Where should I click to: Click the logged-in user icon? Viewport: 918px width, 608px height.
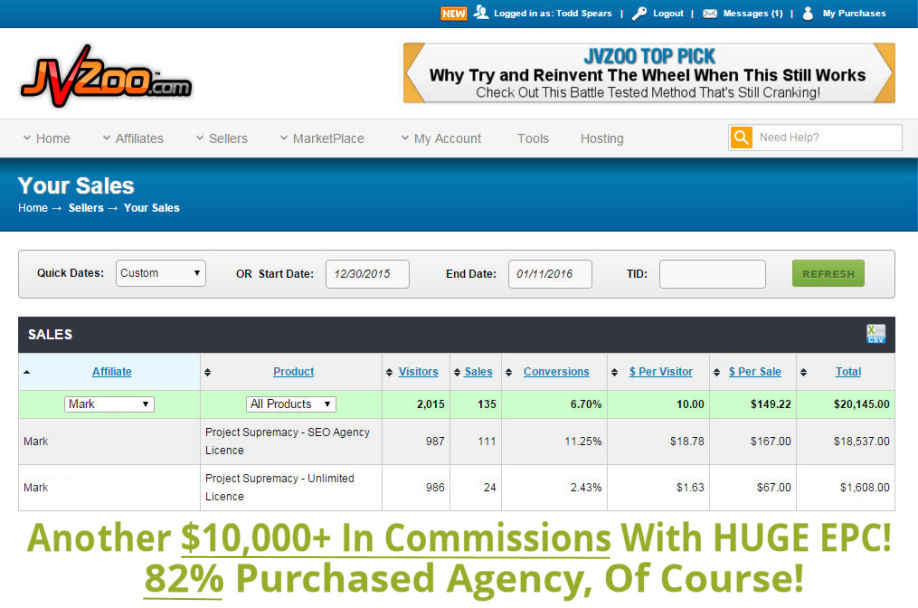click(x=481, y=12)
